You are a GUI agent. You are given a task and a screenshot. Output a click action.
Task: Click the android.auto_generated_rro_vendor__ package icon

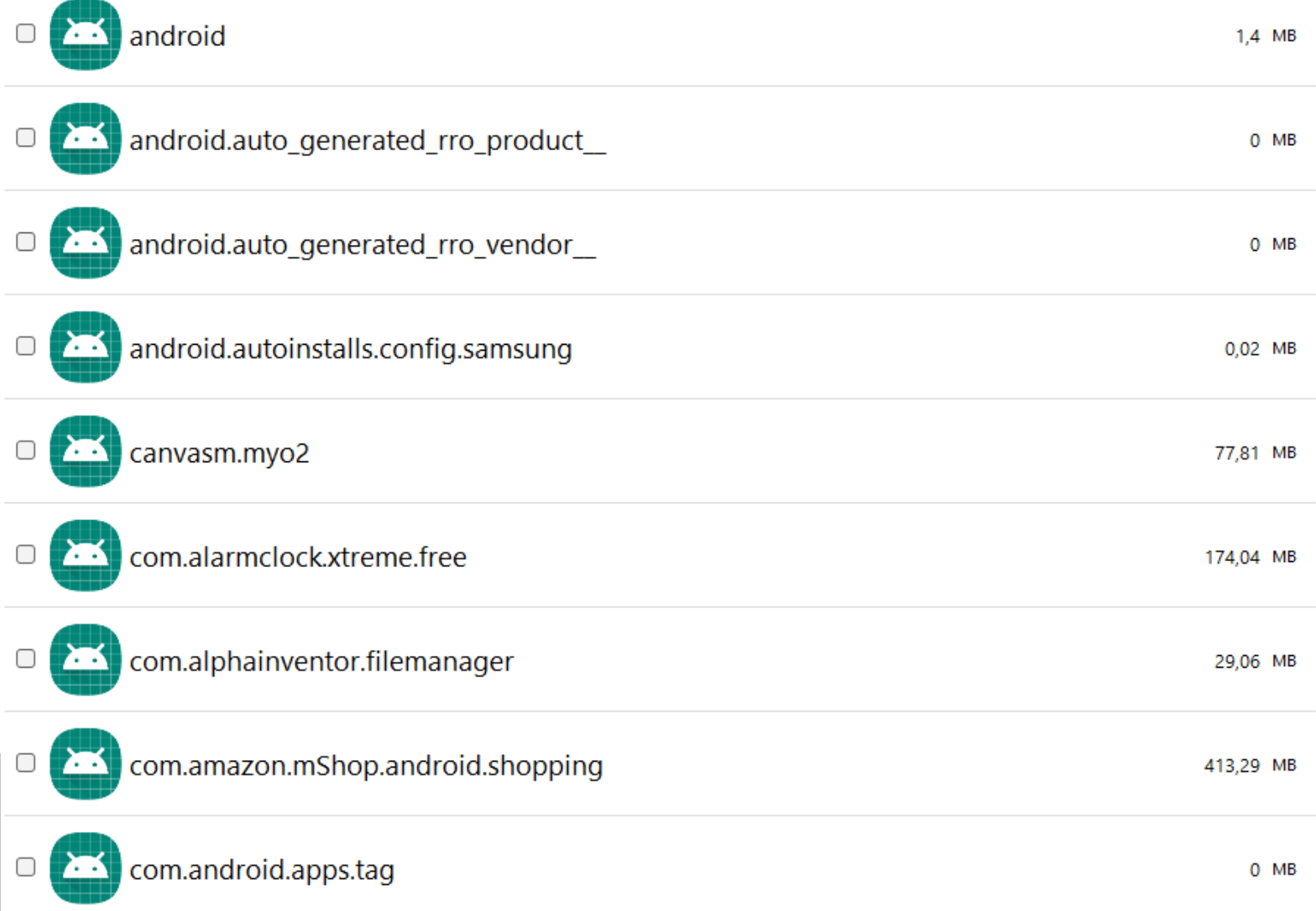tap(85, 243)
